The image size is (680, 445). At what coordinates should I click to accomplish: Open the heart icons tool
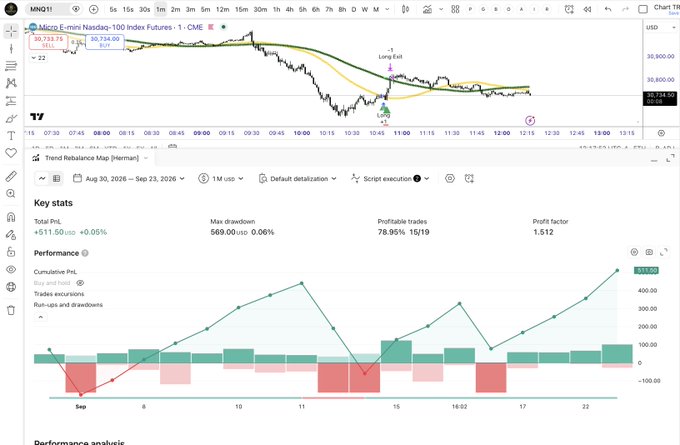tap(11, 153)
